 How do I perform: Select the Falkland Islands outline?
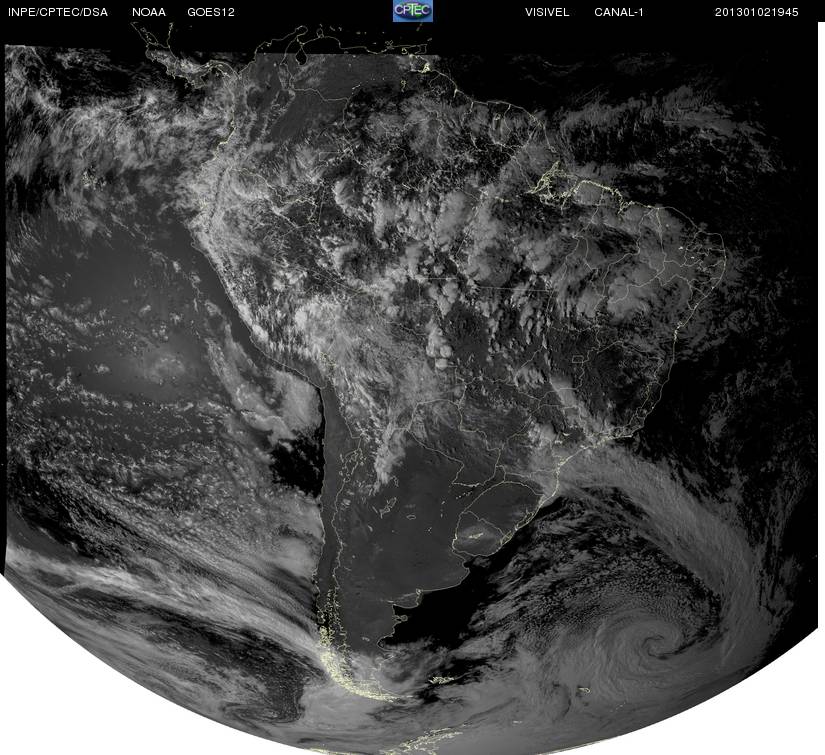pyautogui.click(x=442, y=680)
